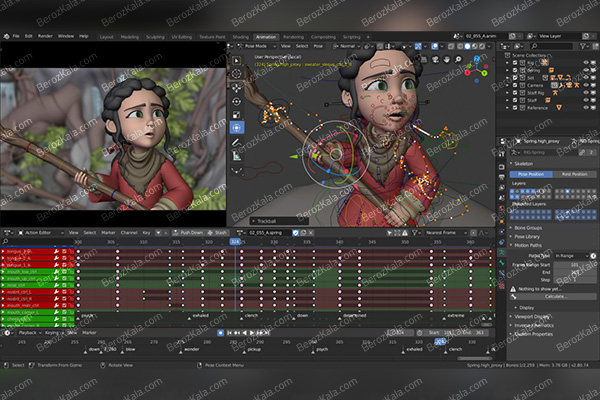Viewport: 600px width, 400px height.
Task: Click the green Y axis on navigation gizmo
Action: click(x=485, y=73)
